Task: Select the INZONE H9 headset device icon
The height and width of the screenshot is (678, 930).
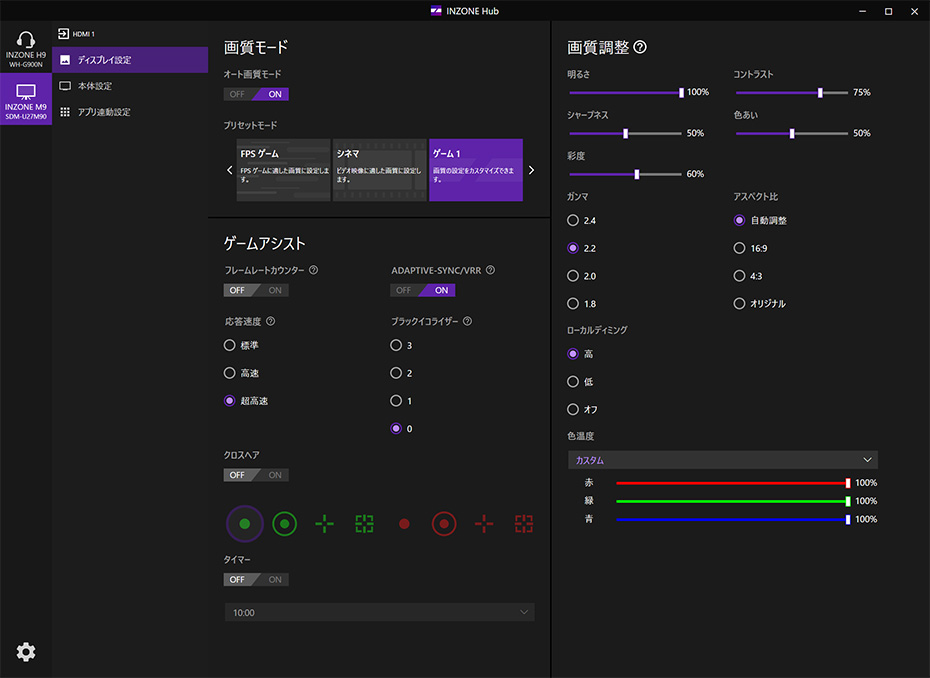Action: click(26, 48)
